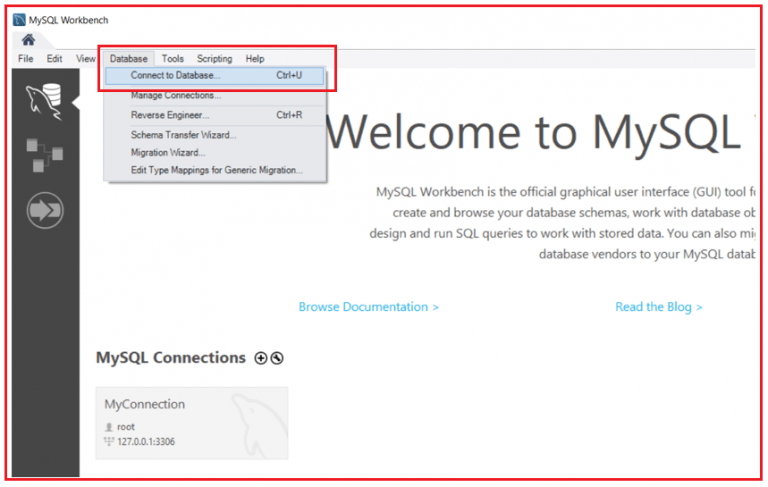Open the MyConnection tile
This screenshot has height=487, width=768.
(x=191, y=422)
